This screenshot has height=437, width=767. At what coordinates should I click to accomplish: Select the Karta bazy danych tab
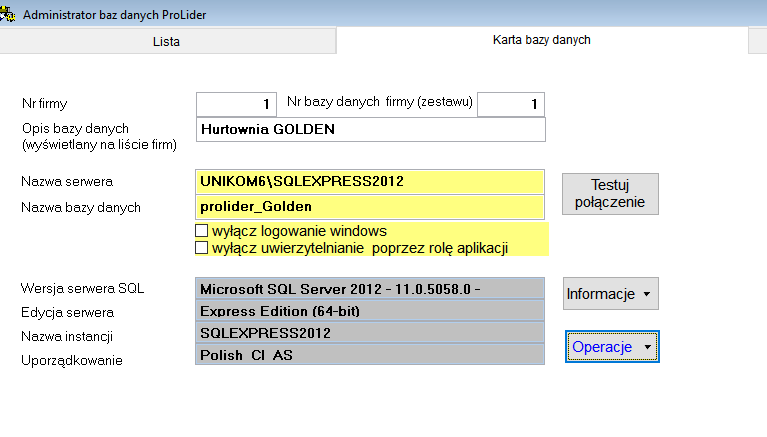(542, 40)
